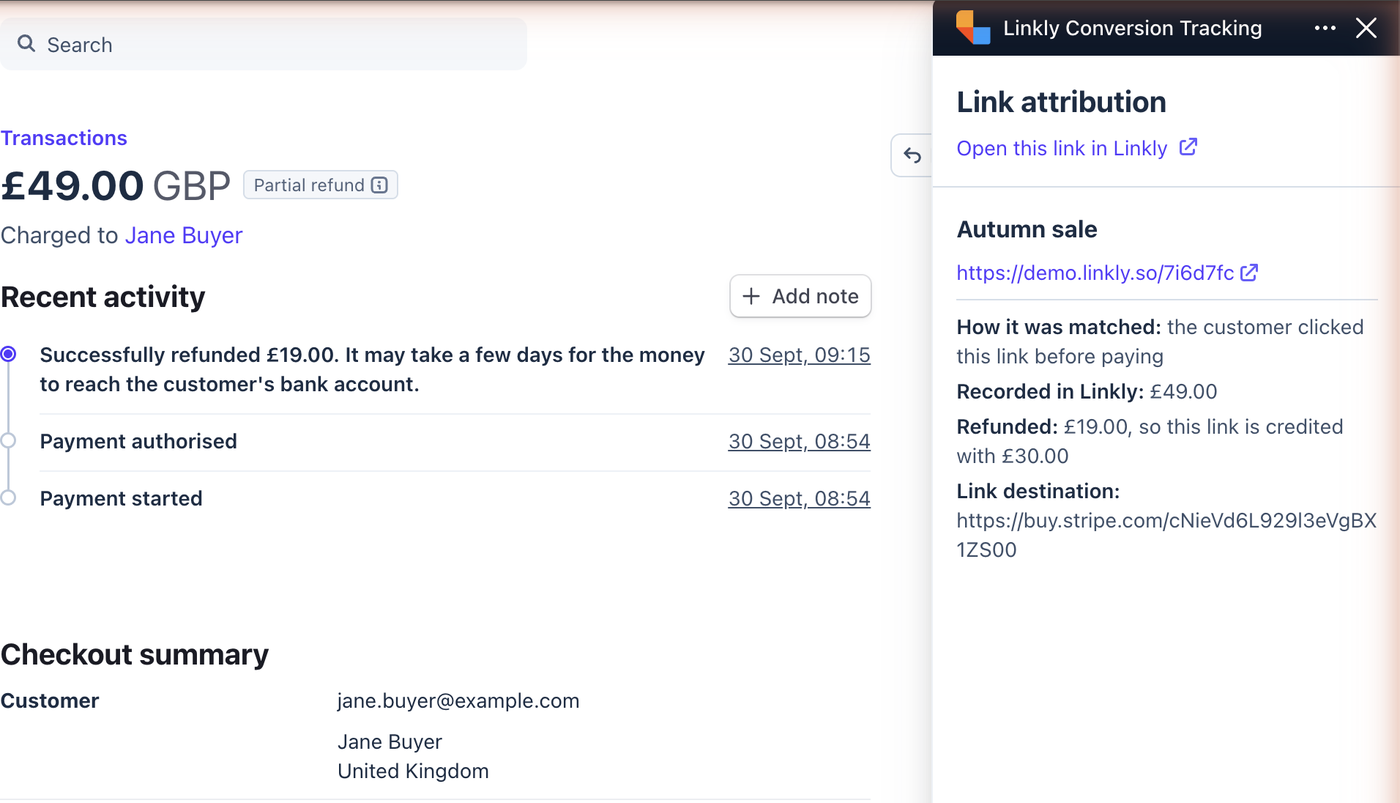Click the plus icon in Add note
Screen dimensions: 1400x803
751,296
